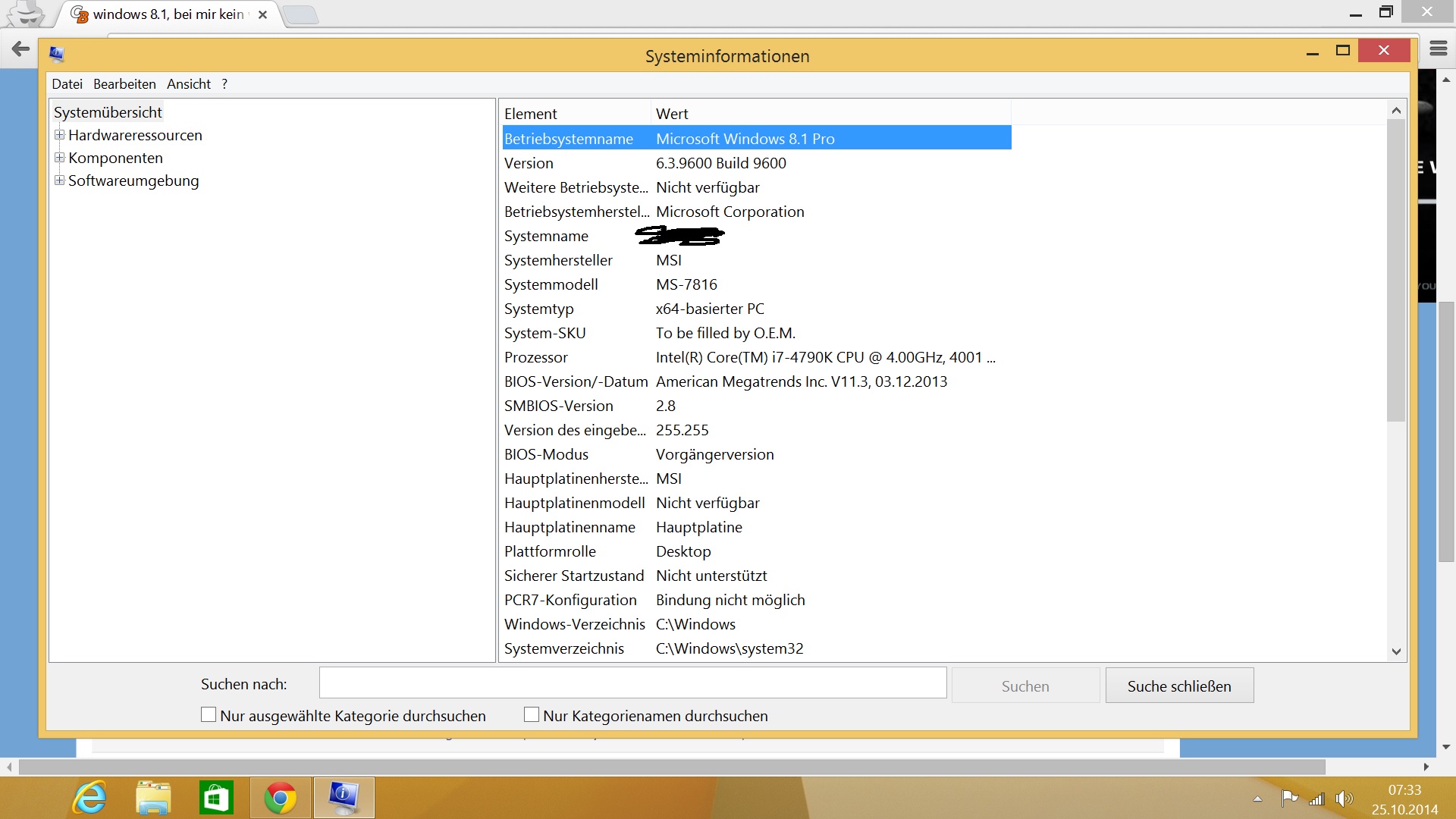Enable Nur ausgewählte Kategorie durchsuchen checkbox
The image size is (1456, 819).
209,715
